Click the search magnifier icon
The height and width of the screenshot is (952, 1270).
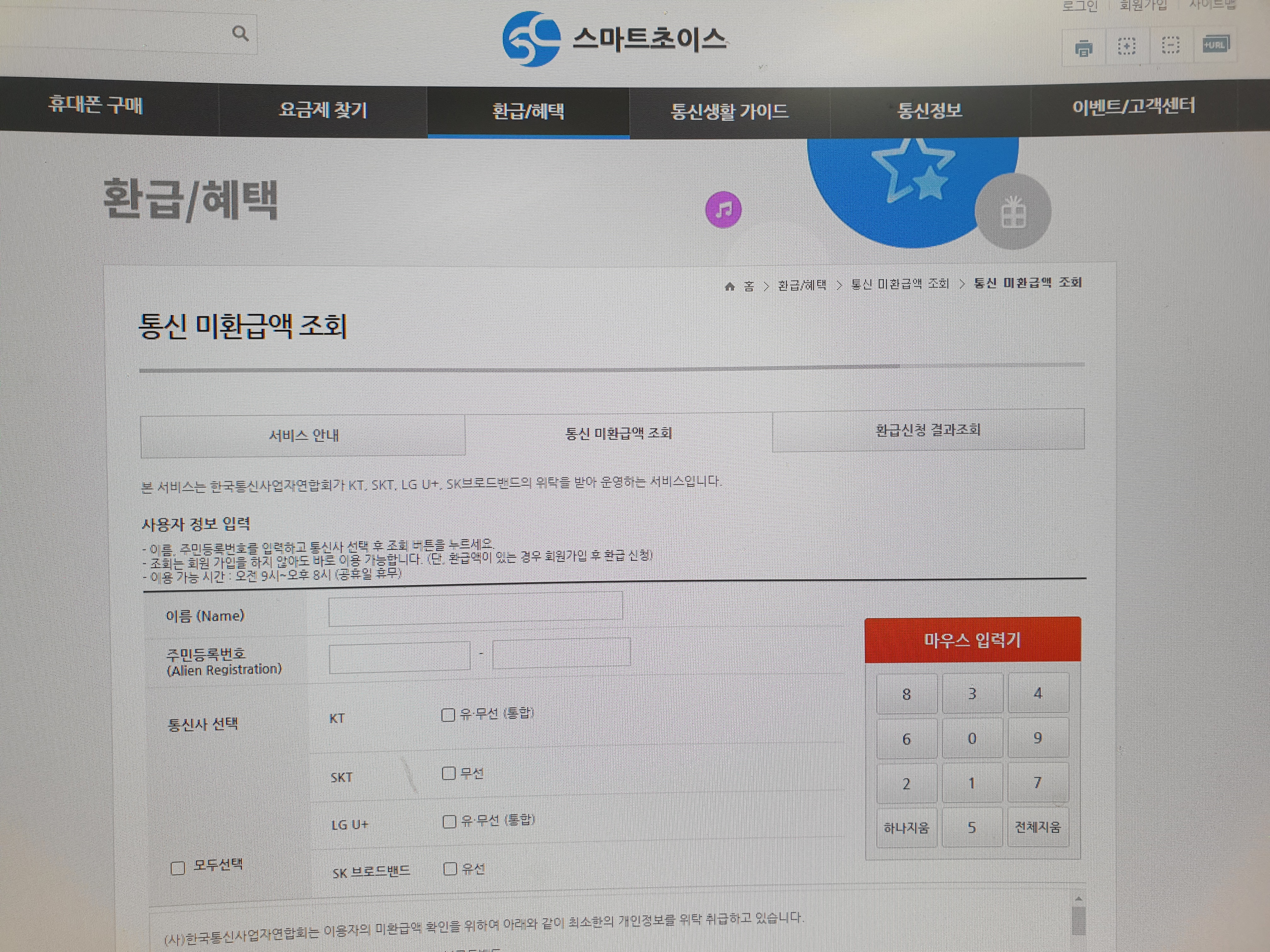click(x=240, y=34)
